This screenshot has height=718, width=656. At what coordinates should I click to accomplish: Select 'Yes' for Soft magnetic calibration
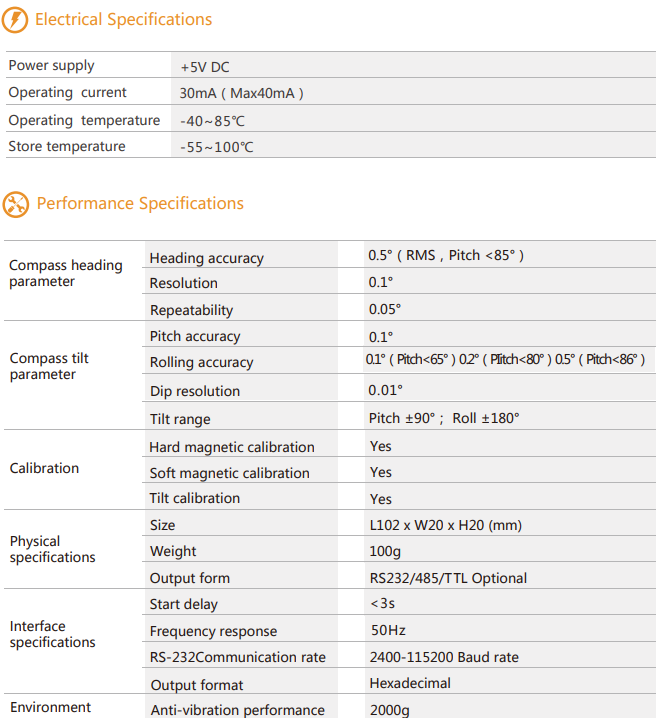point(380,473)
